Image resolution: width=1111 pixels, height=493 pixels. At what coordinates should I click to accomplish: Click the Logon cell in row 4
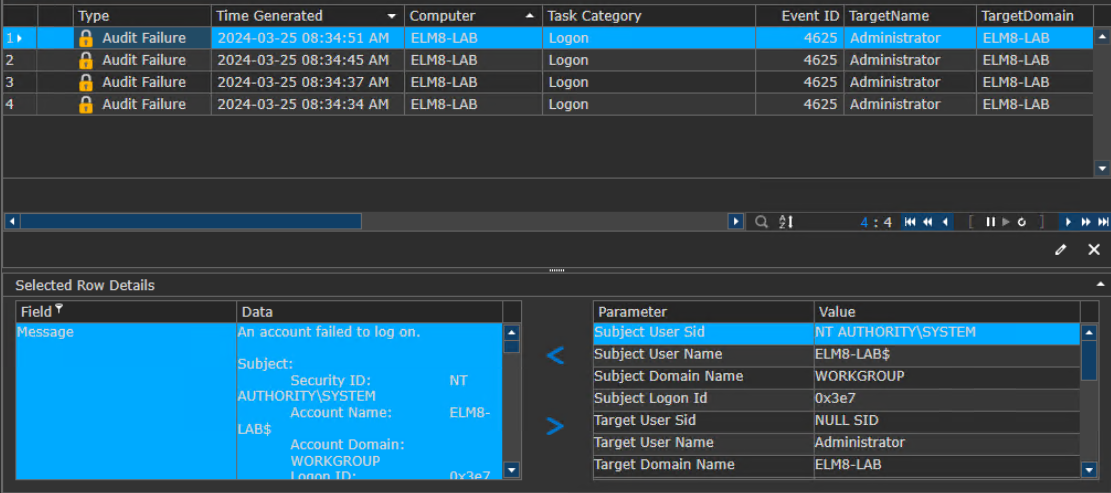pos(648,104)
